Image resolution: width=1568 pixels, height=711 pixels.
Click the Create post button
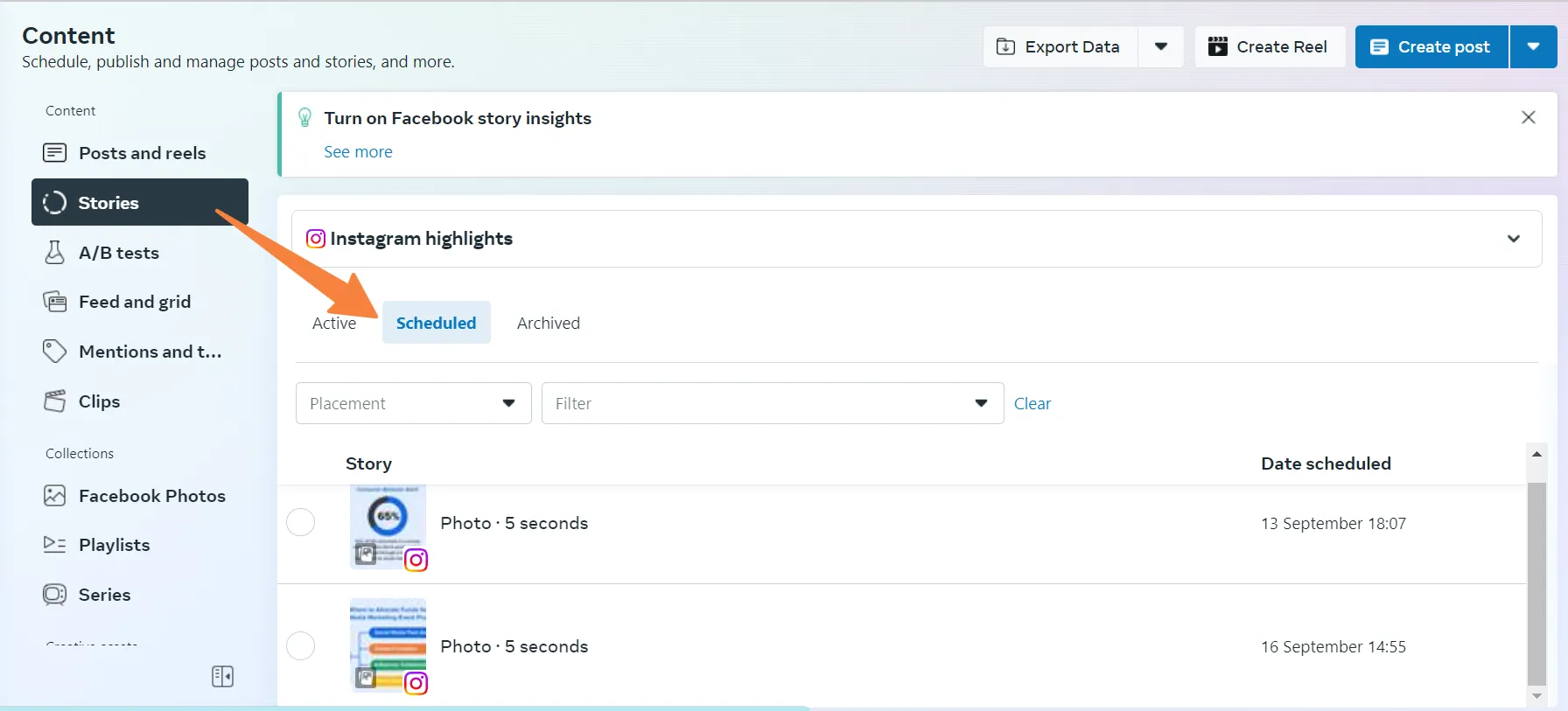(x=1431, y=46)
